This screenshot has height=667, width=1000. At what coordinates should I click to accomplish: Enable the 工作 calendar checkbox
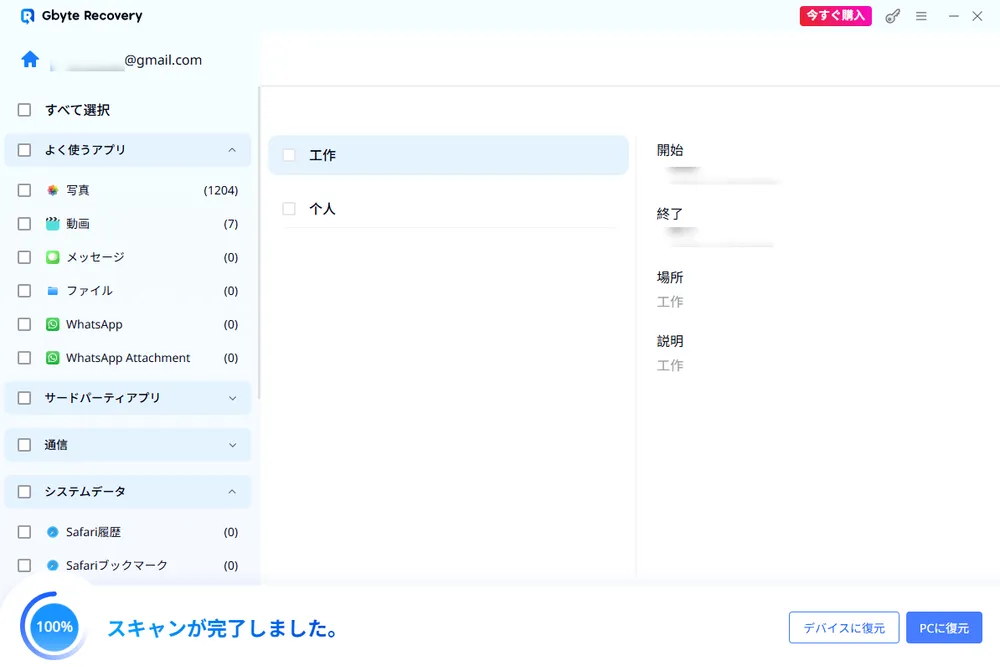[289, 155]
